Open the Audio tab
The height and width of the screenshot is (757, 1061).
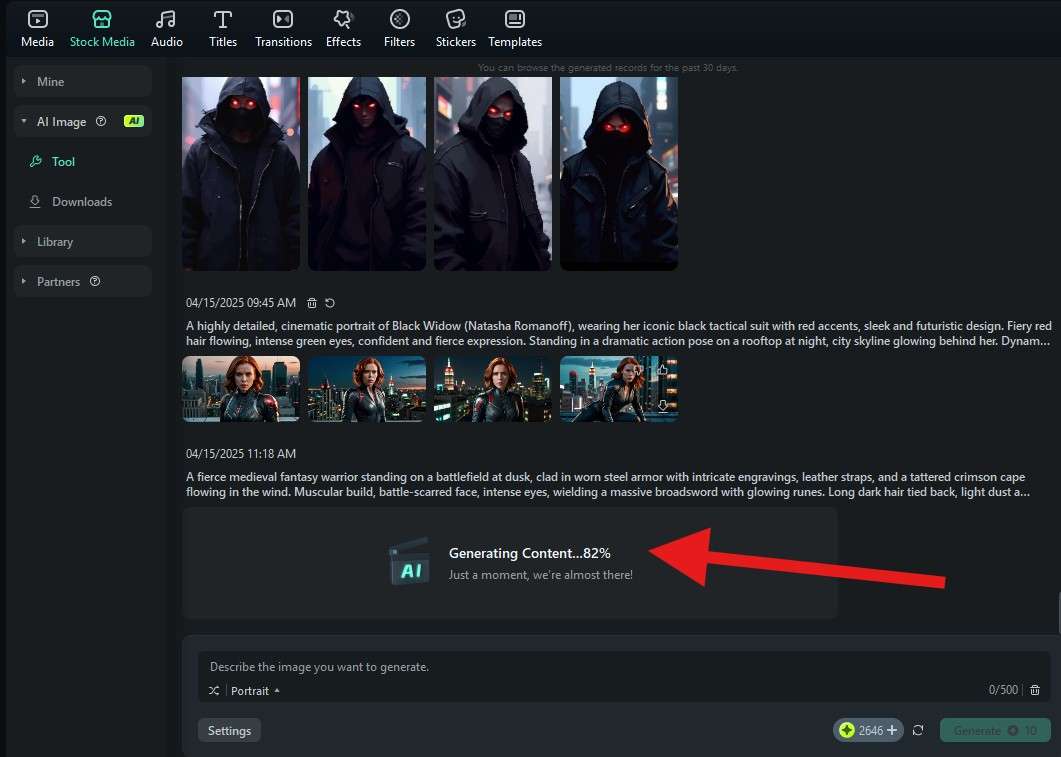click(166, 29)
